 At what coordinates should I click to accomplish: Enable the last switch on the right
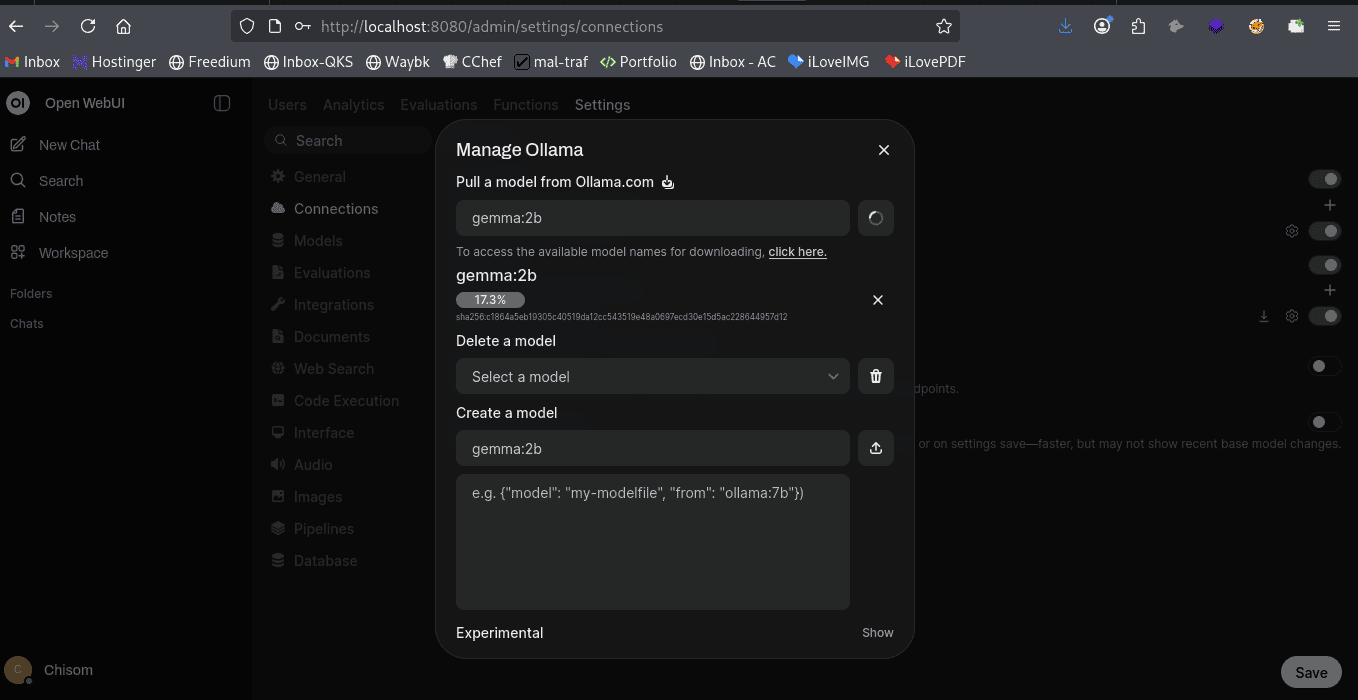coord(1325,422)
